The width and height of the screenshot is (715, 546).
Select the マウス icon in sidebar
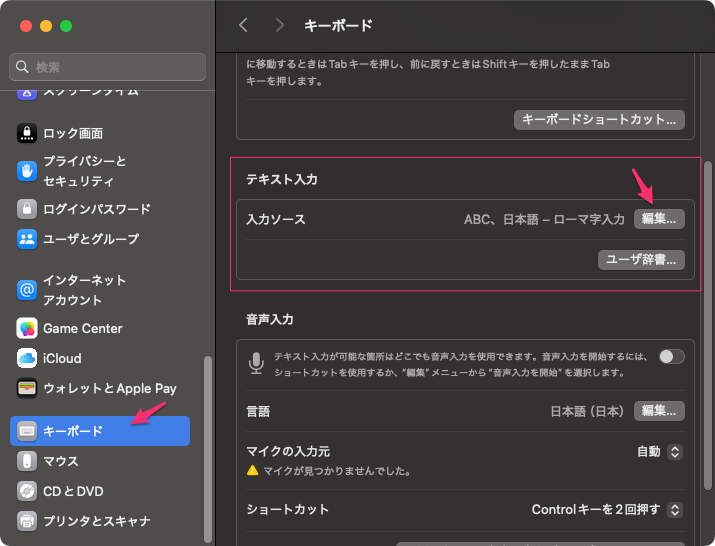coord(27,461)
